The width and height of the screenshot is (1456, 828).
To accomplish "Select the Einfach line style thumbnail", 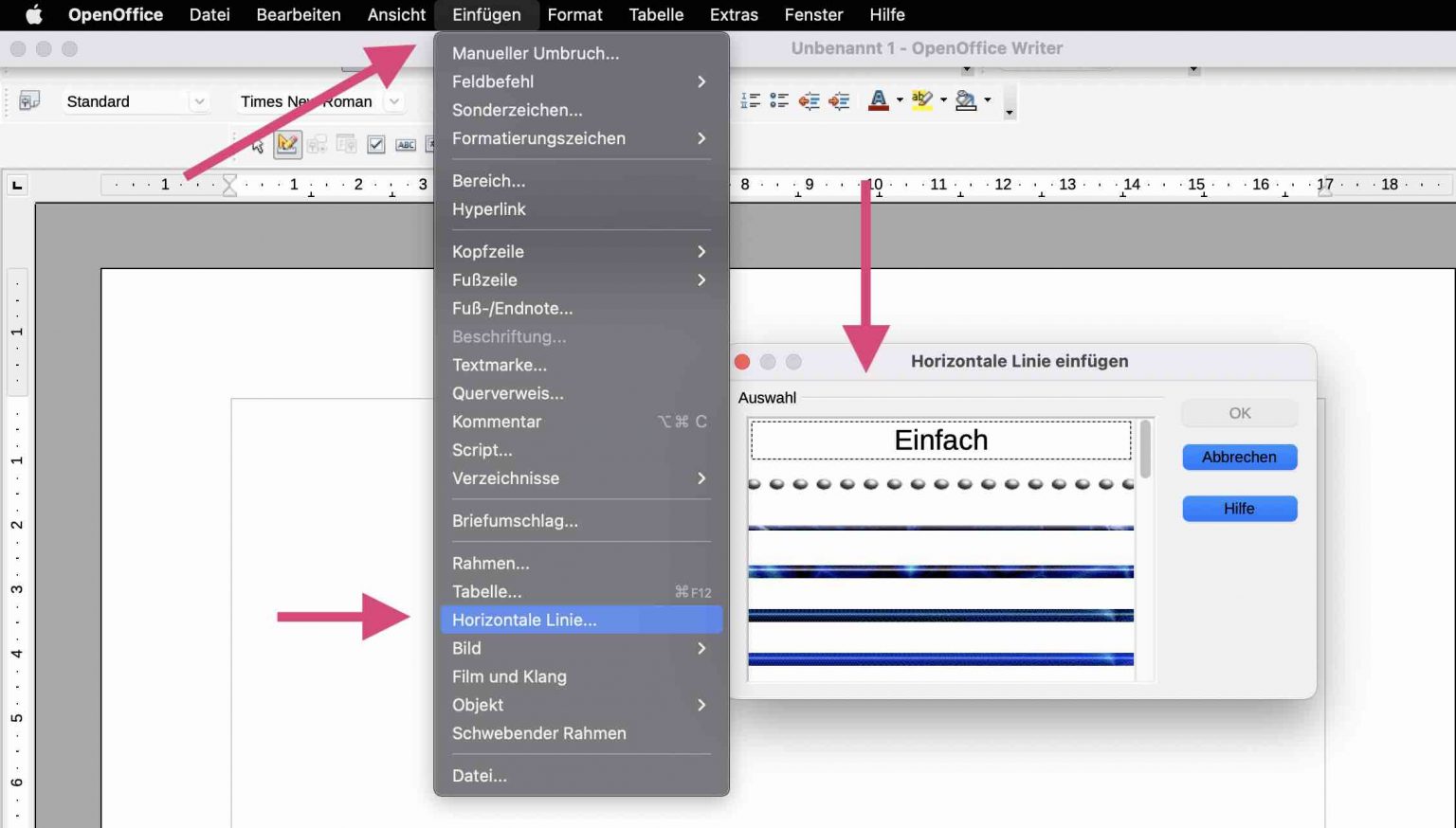I will [x=939, y=440].
